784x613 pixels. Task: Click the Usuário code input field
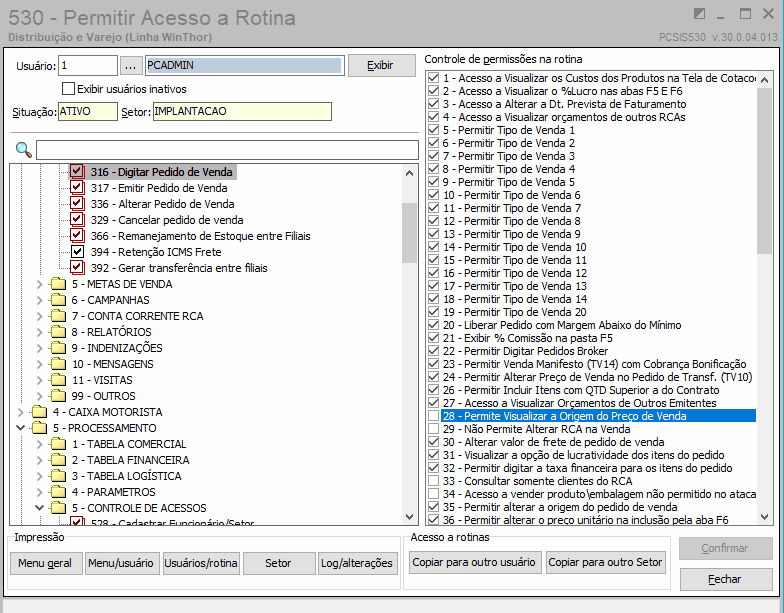(88, 66)
